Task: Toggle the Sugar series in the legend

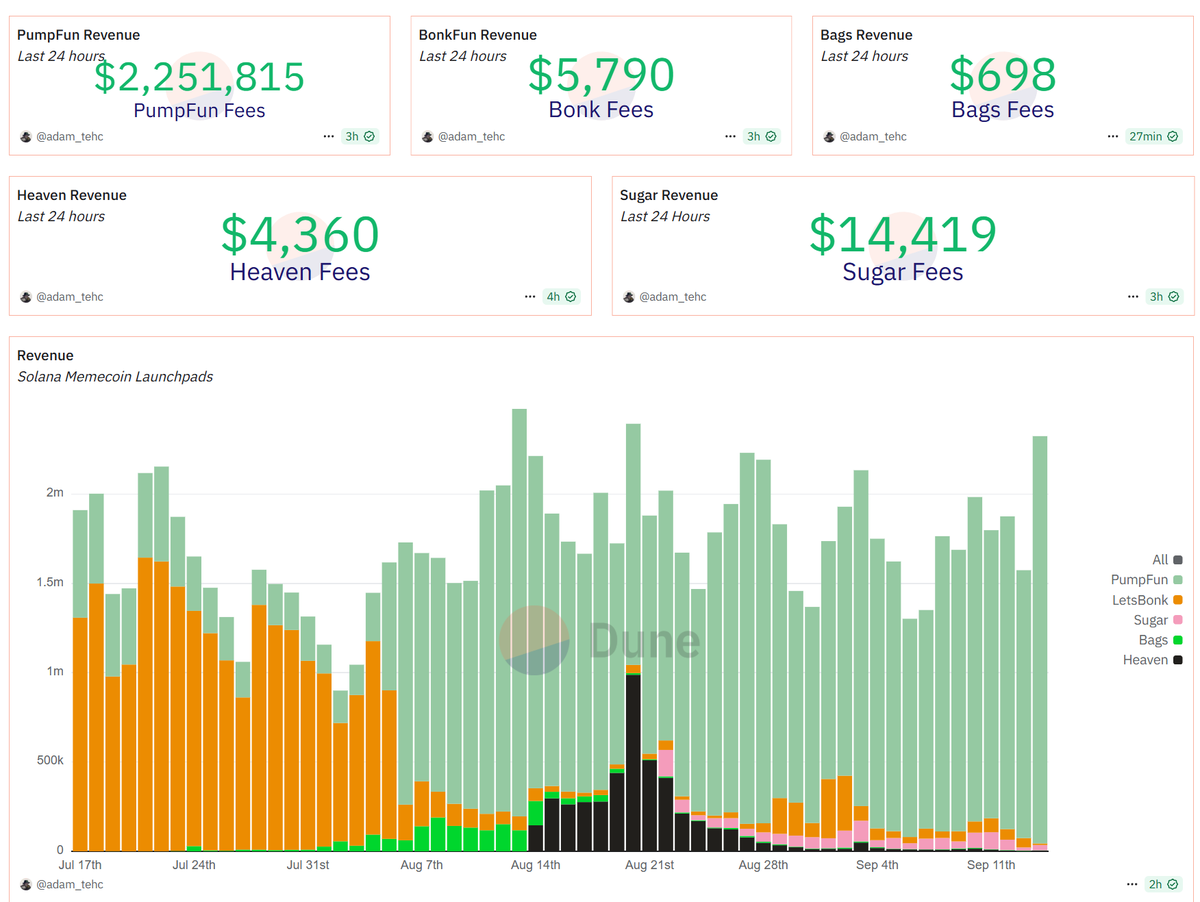Action: pos(1159,620)
